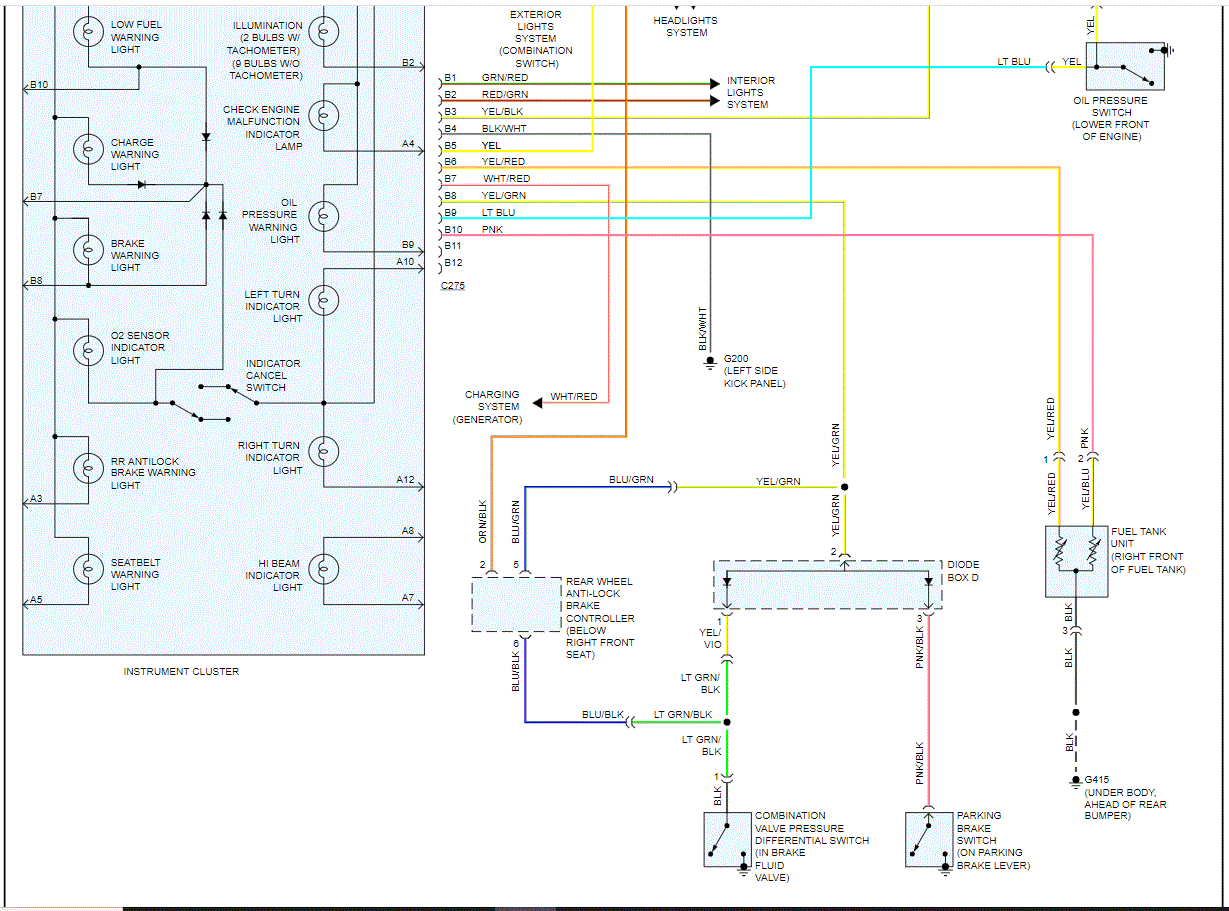Click the Left Turn Indicator bulb symbol
The height and width of the screenshot is (911, 1229).
click(x=324, y=300)
